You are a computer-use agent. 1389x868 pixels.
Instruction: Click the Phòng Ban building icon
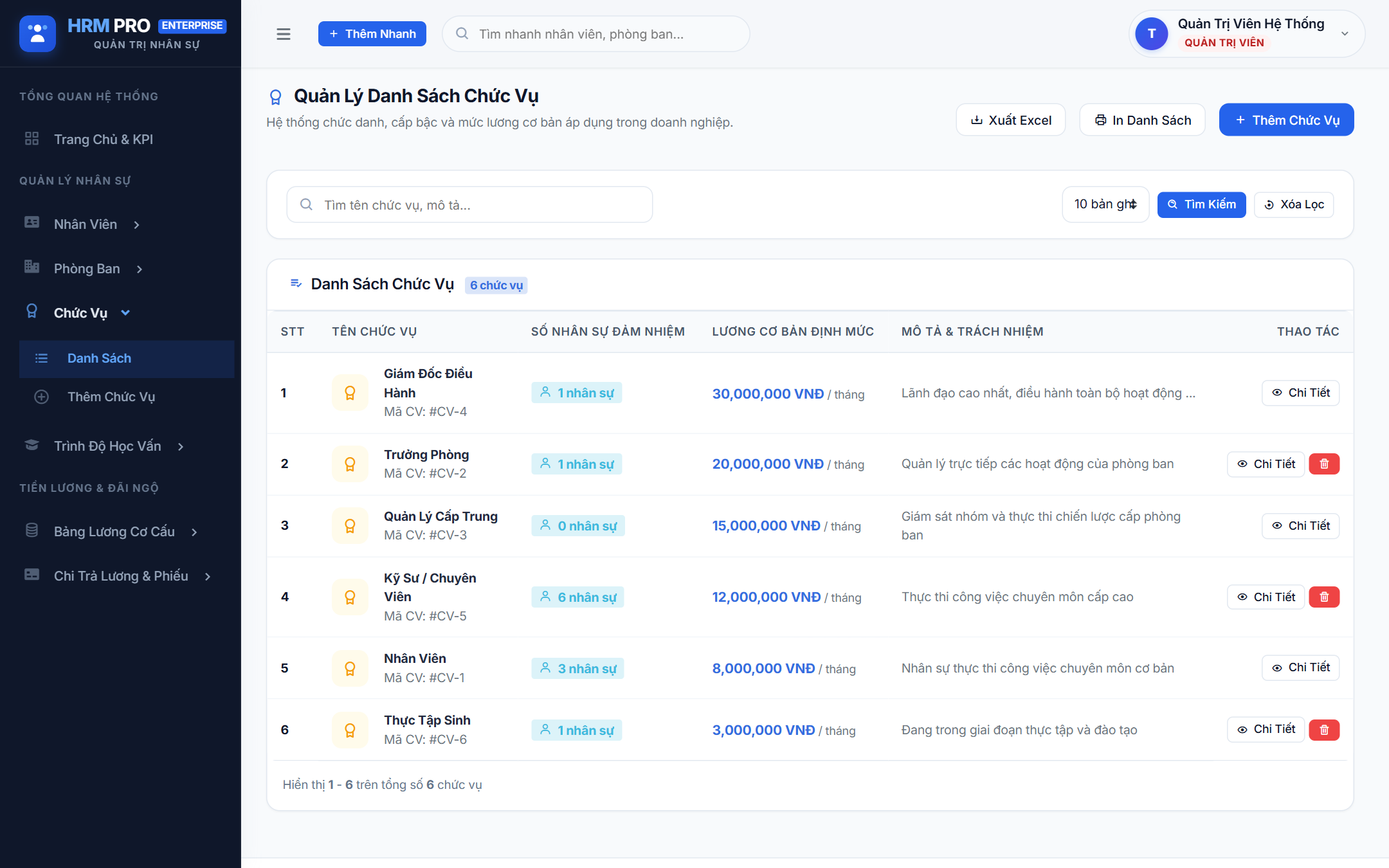pyautogui.click(x=32, y=267)
